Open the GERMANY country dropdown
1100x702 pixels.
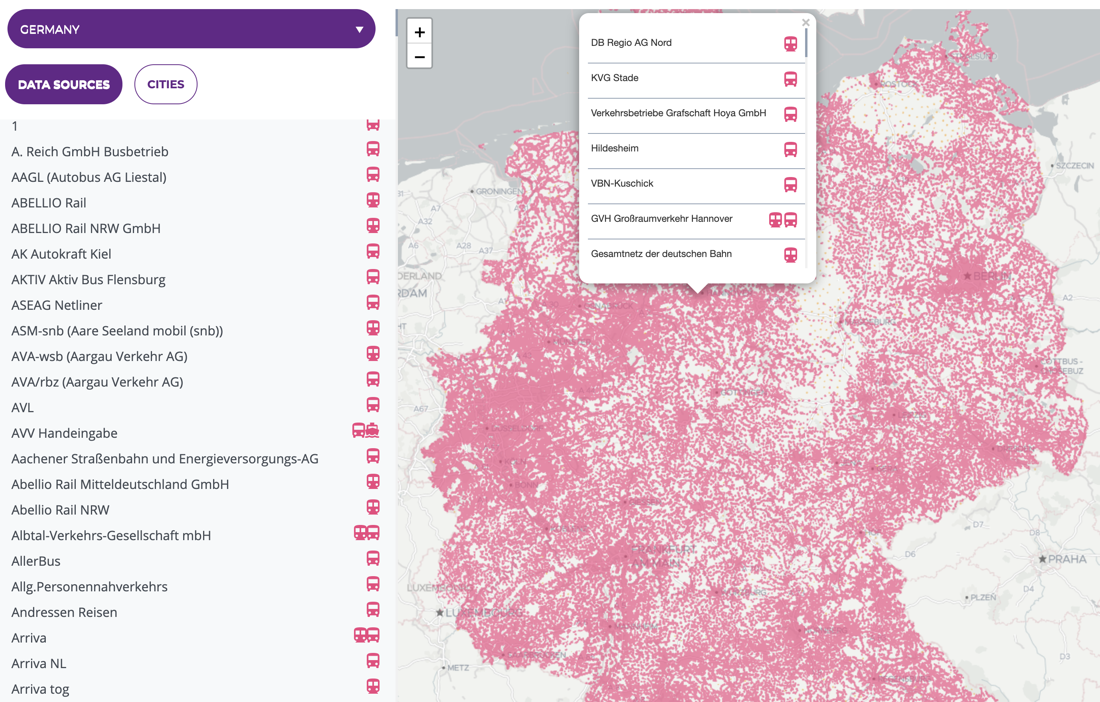coord(191,29)
